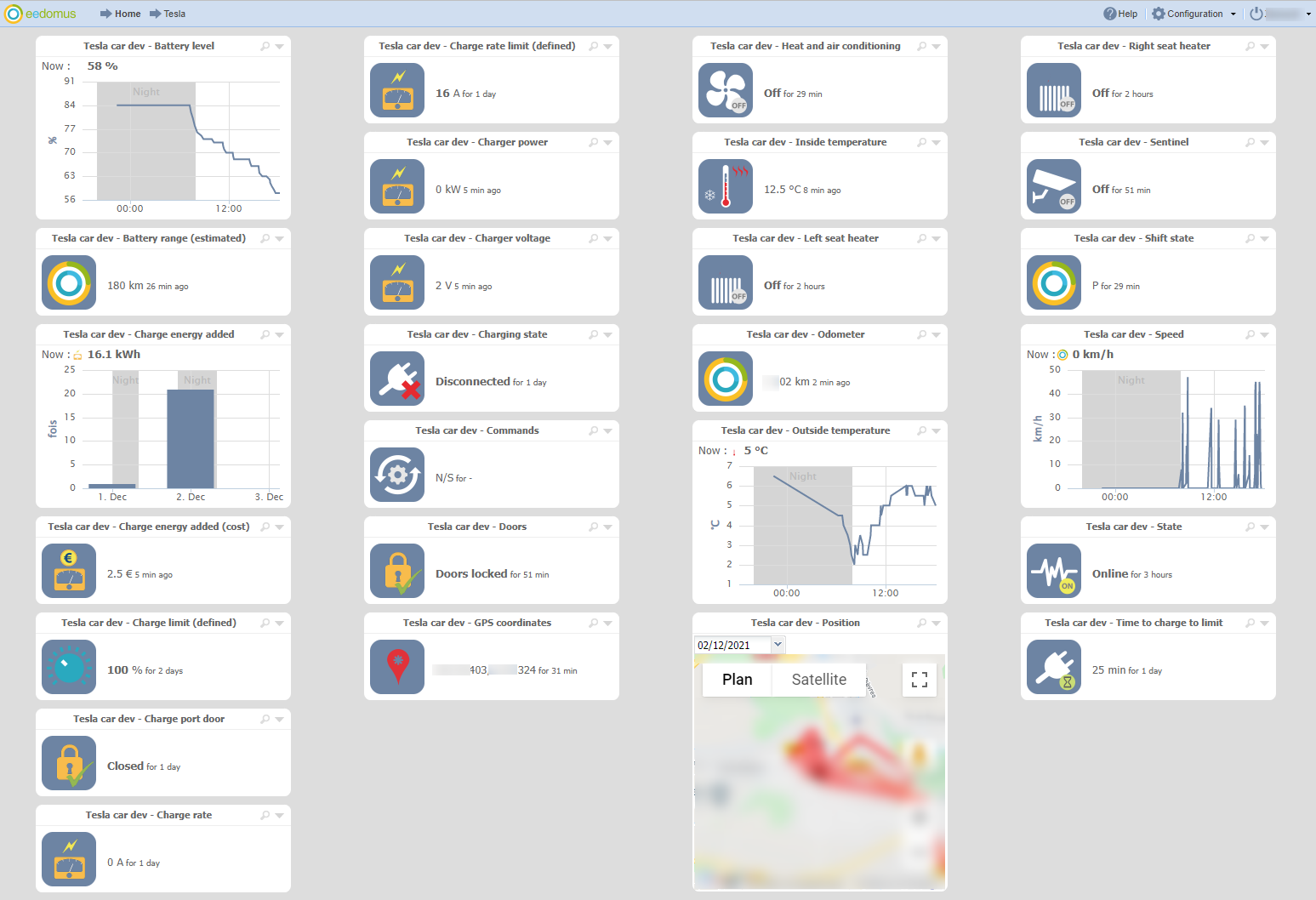Screen dimensions: 1316x900
Task: Expand the Battery level widget dropdown arrow
Action: click(x=279, y=47)
